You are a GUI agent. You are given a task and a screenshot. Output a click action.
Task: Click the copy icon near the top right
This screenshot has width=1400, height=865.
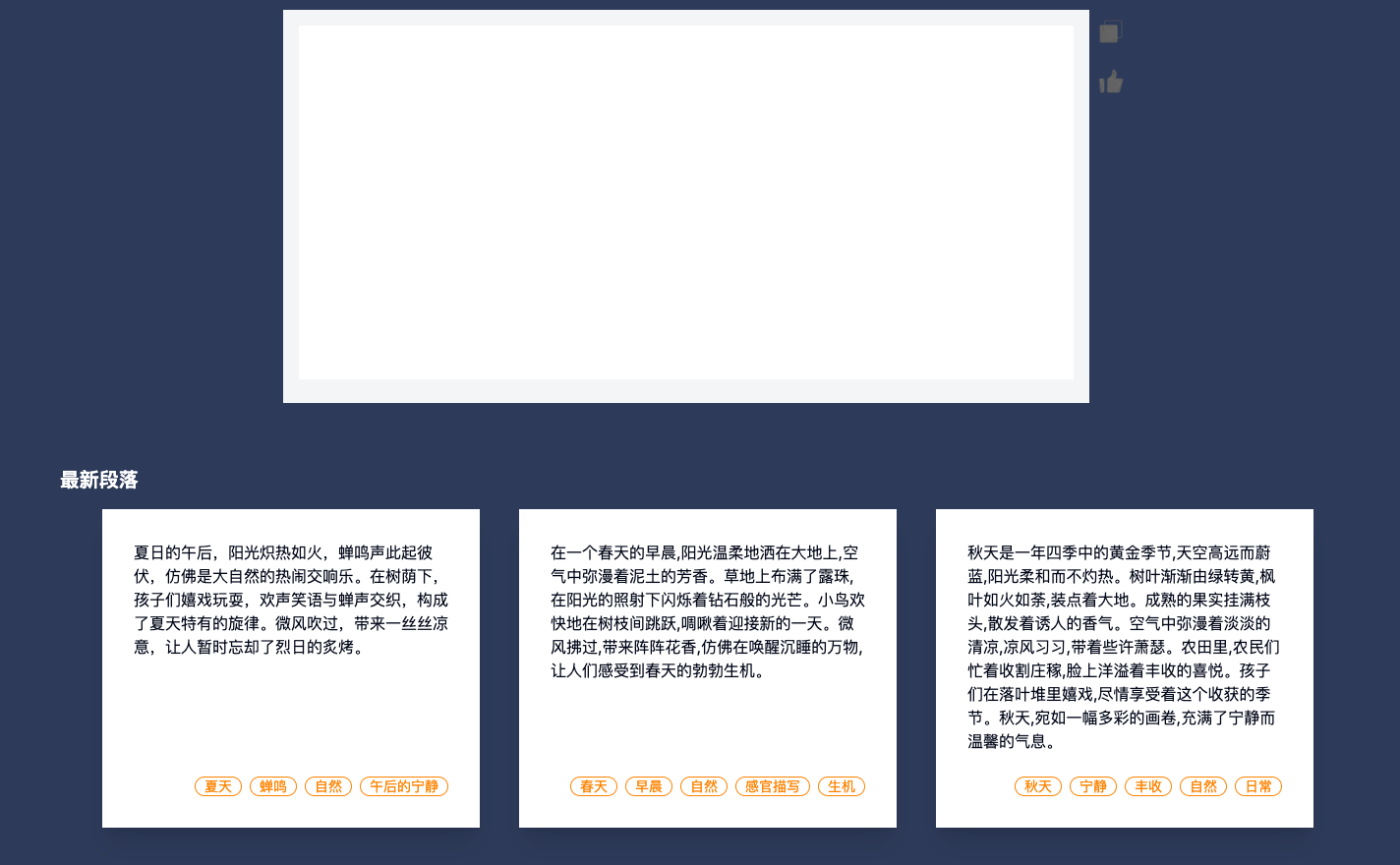1110,30
